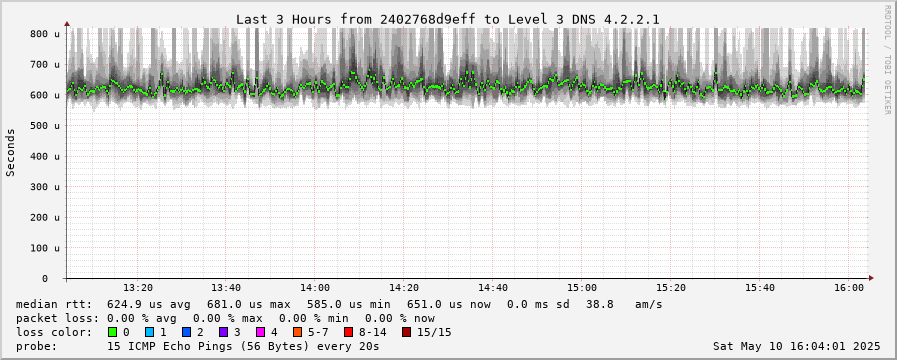Screen dimensions: 897x360
Task: Click the packet loss statistics line
Action: (225, 318)
